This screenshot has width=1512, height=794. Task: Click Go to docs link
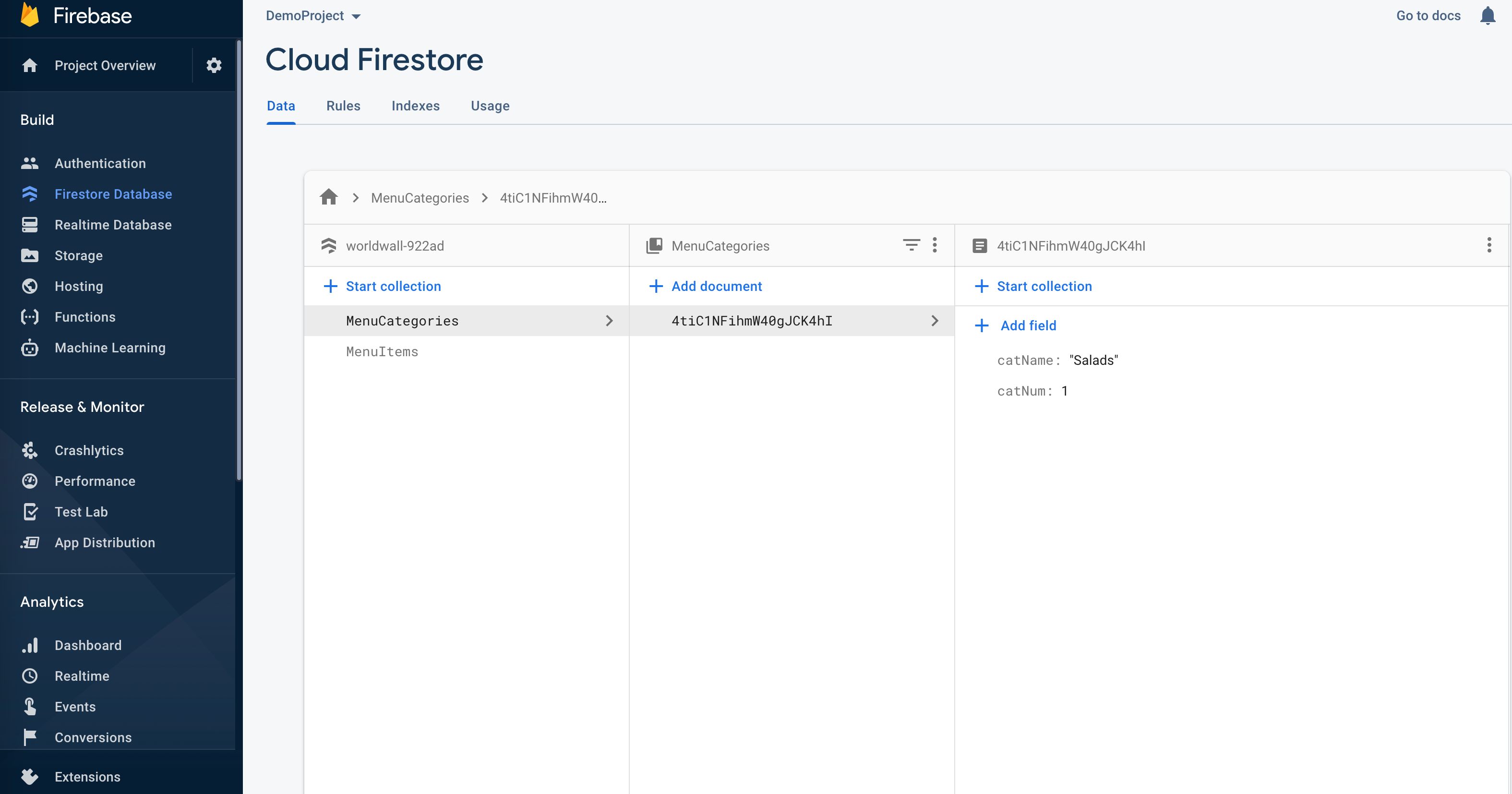pyautogui.click(x=1428, y=16)
